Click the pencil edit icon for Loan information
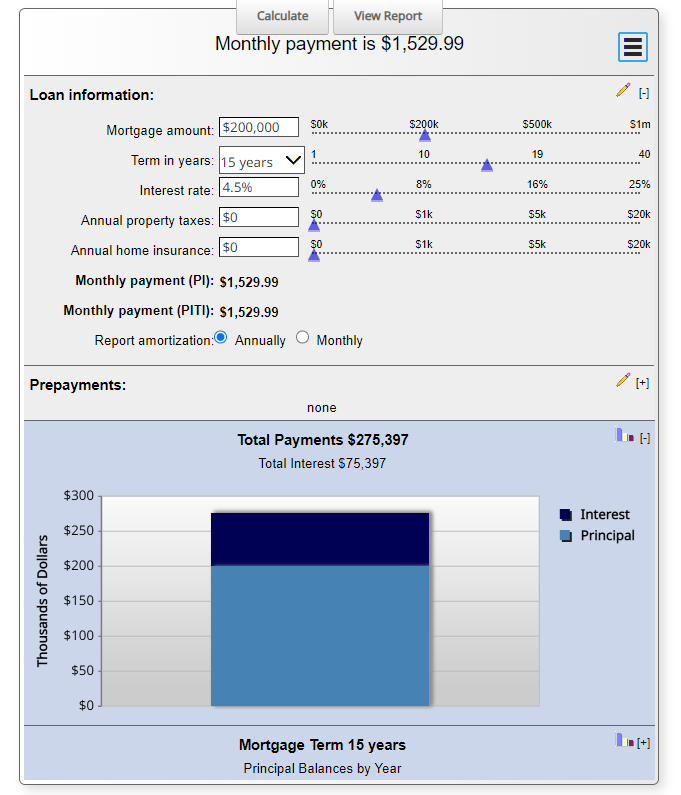This screenshot has height=795, width=681. [x=623, y=91]
